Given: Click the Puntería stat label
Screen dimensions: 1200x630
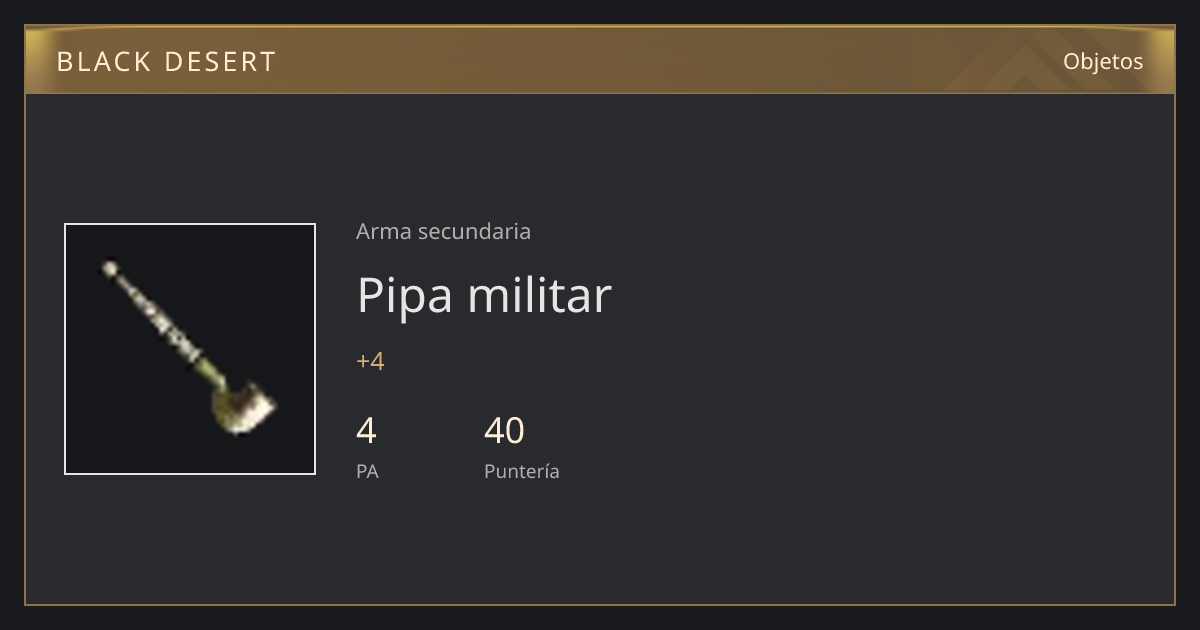Looking at the screenshot, I should click(522, 472).
